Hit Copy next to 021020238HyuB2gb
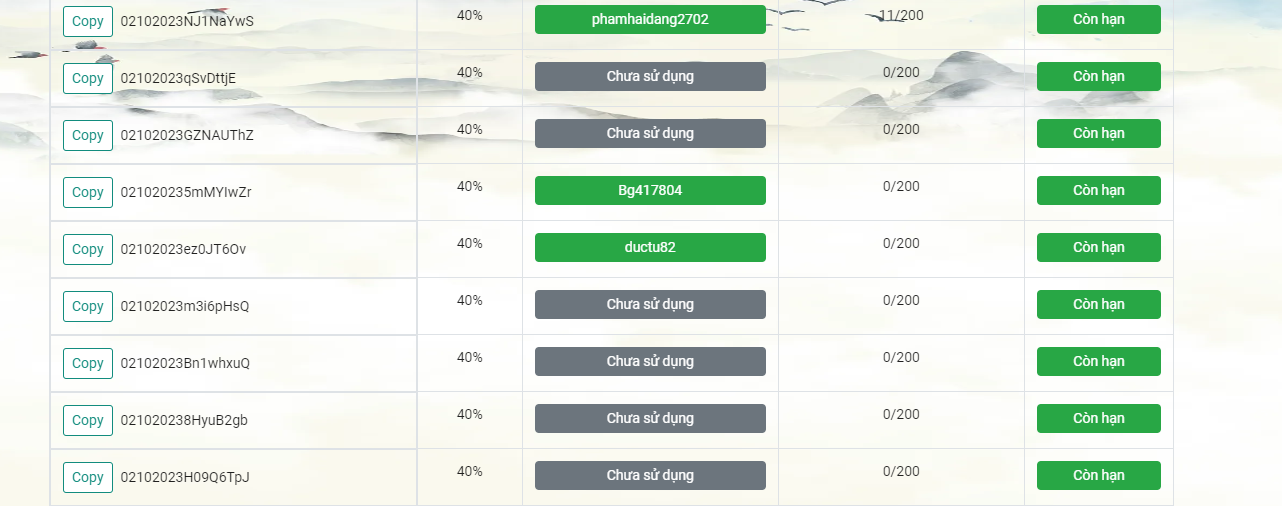1282x506 pixels. pos(88,420)
